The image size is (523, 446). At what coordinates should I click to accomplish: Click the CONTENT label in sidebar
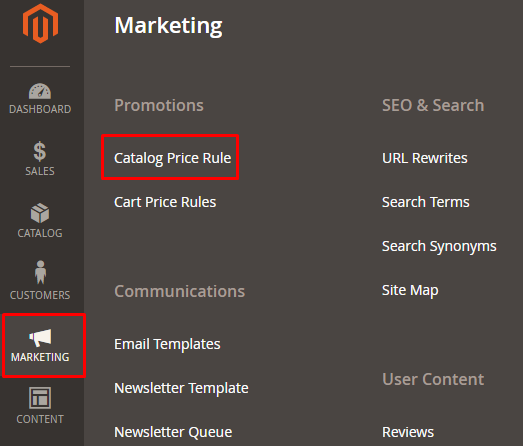pos(40,419)
